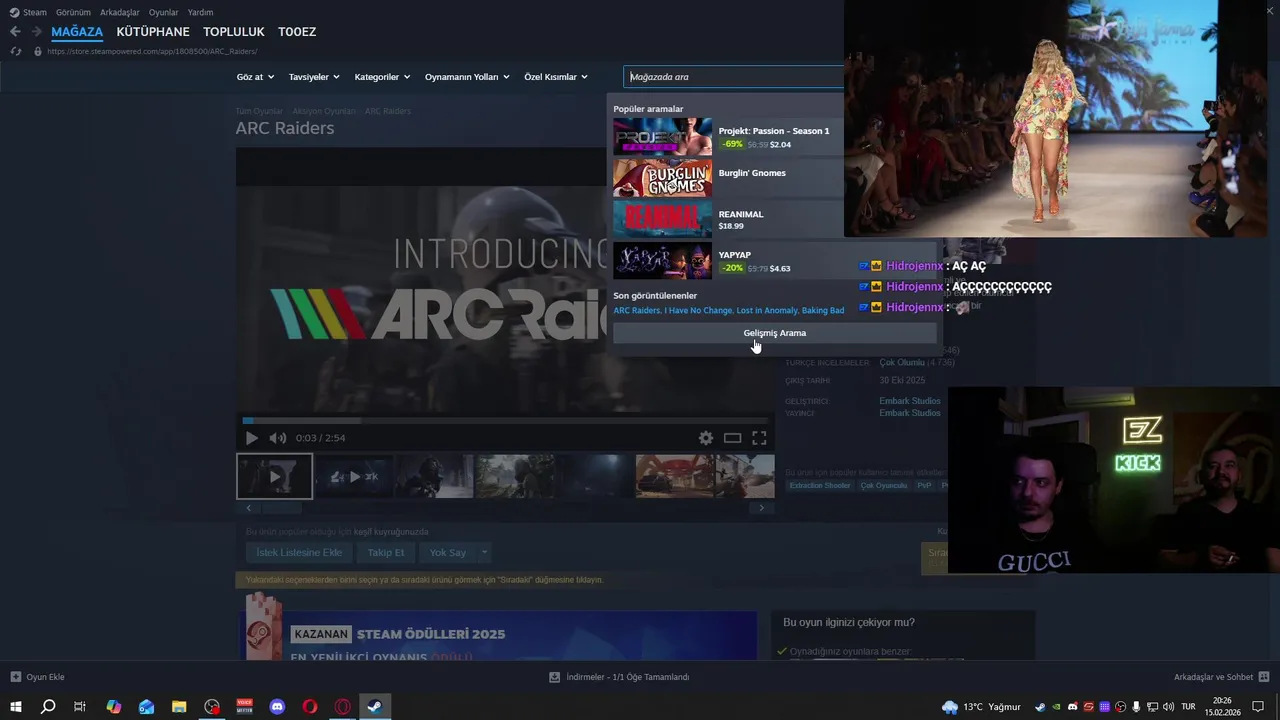Open video settings gear in the trailer player
Screen dimensions: 1280x720
[x=706, y=438]
